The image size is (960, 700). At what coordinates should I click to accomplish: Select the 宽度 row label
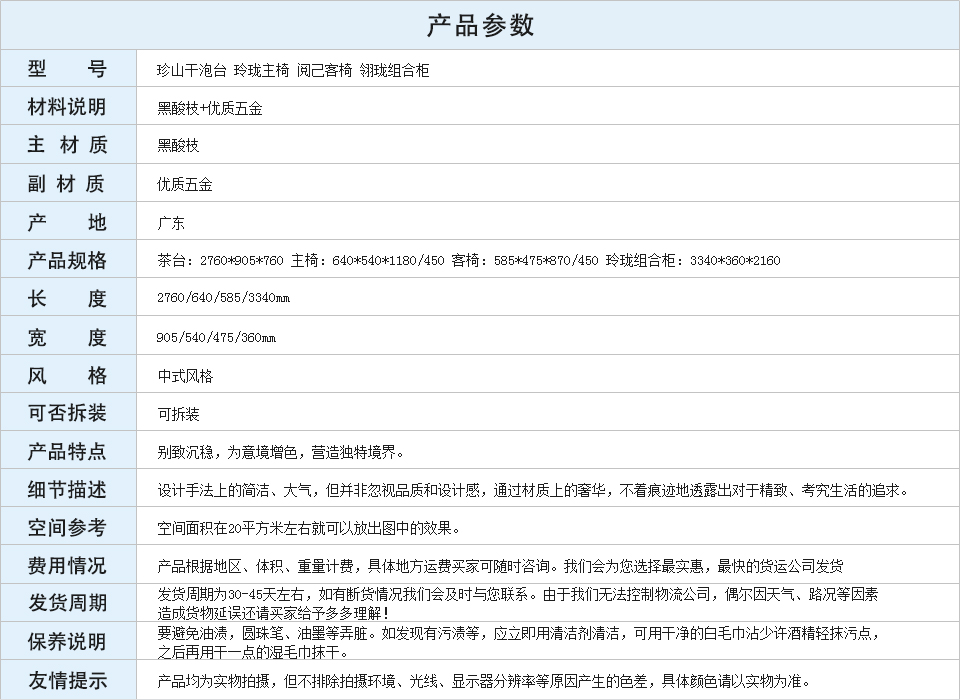[x=67, y=338]
